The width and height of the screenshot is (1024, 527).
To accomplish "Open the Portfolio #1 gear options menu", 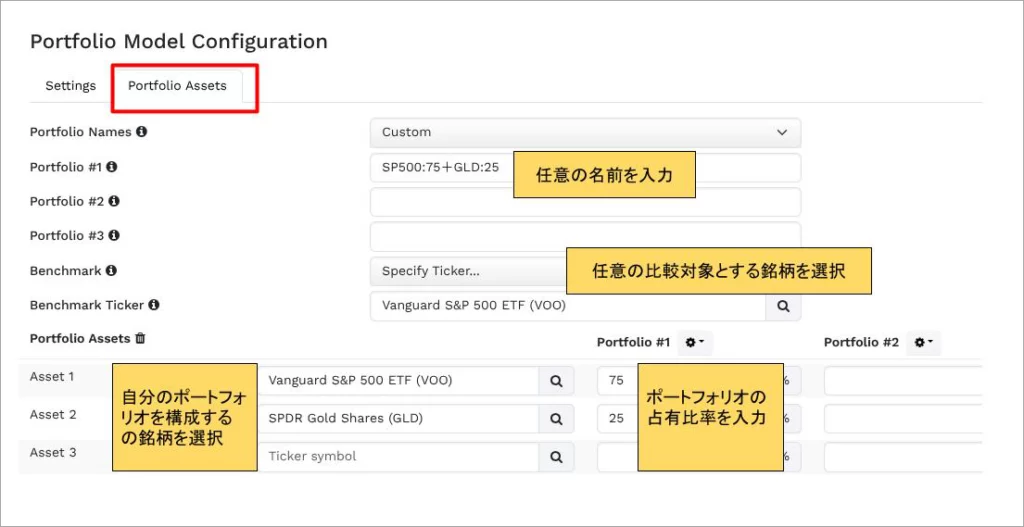I will click(x=694, y=343).
